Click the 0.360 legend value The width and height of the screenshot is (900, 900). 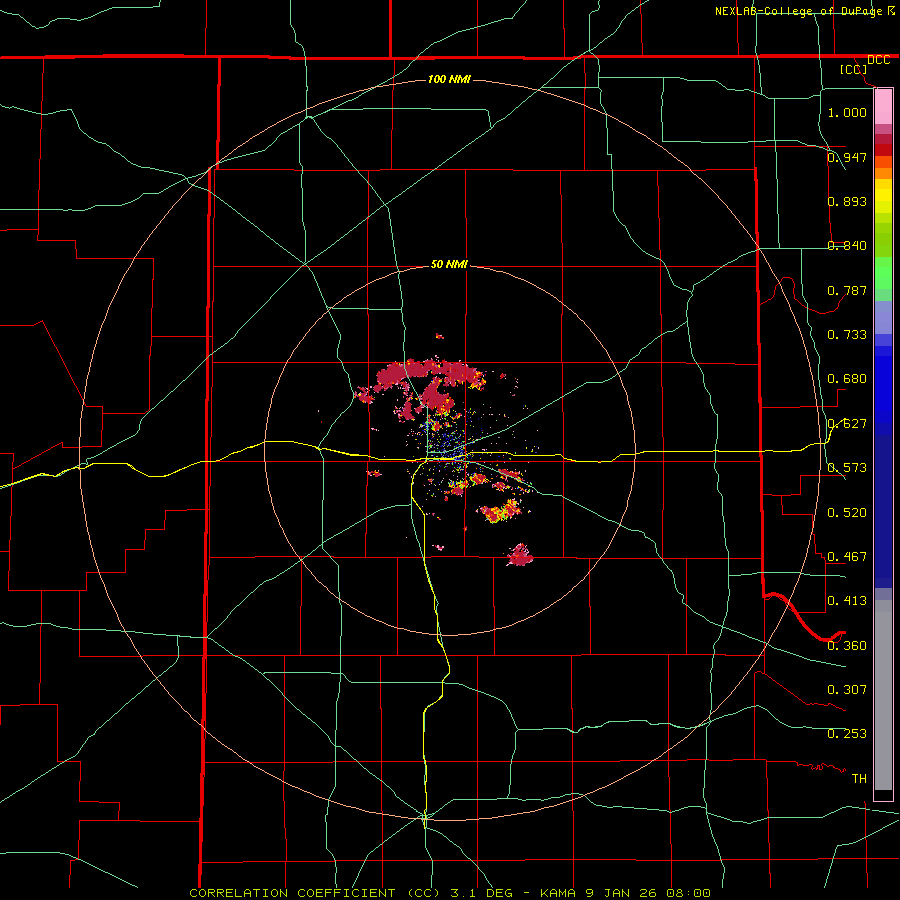click(x=847, y=645)
